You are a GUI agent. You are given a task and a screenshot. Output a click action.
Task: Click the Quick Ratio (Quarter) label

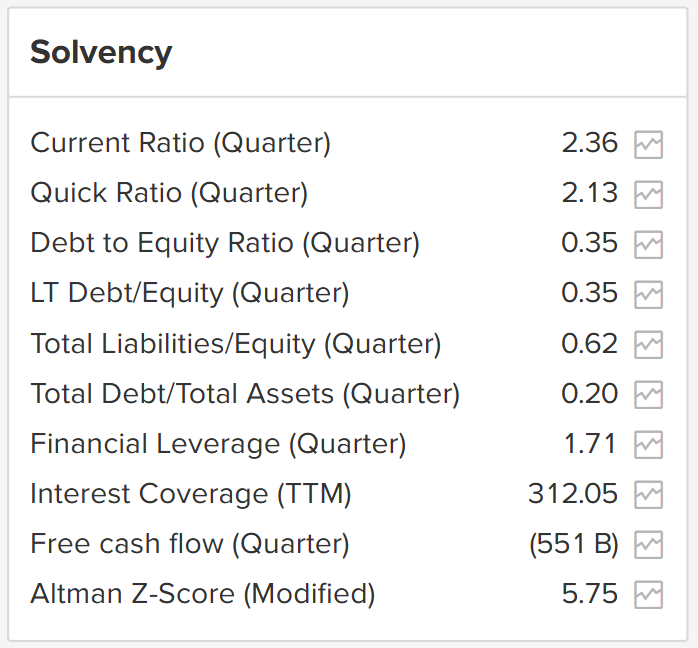click(x=169, y=193)
